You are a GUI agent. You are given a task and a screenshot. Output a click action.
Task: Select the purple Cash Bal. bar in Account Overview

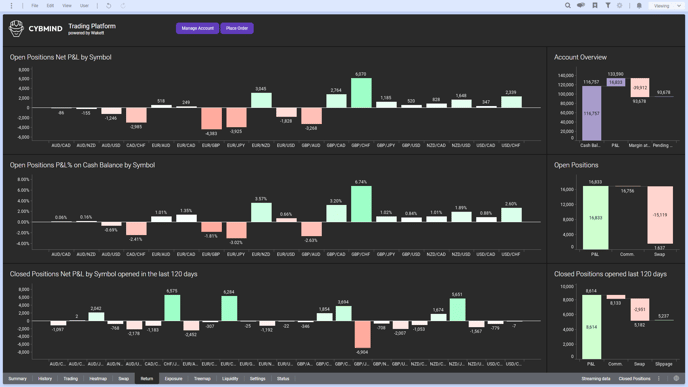[591, 113]
